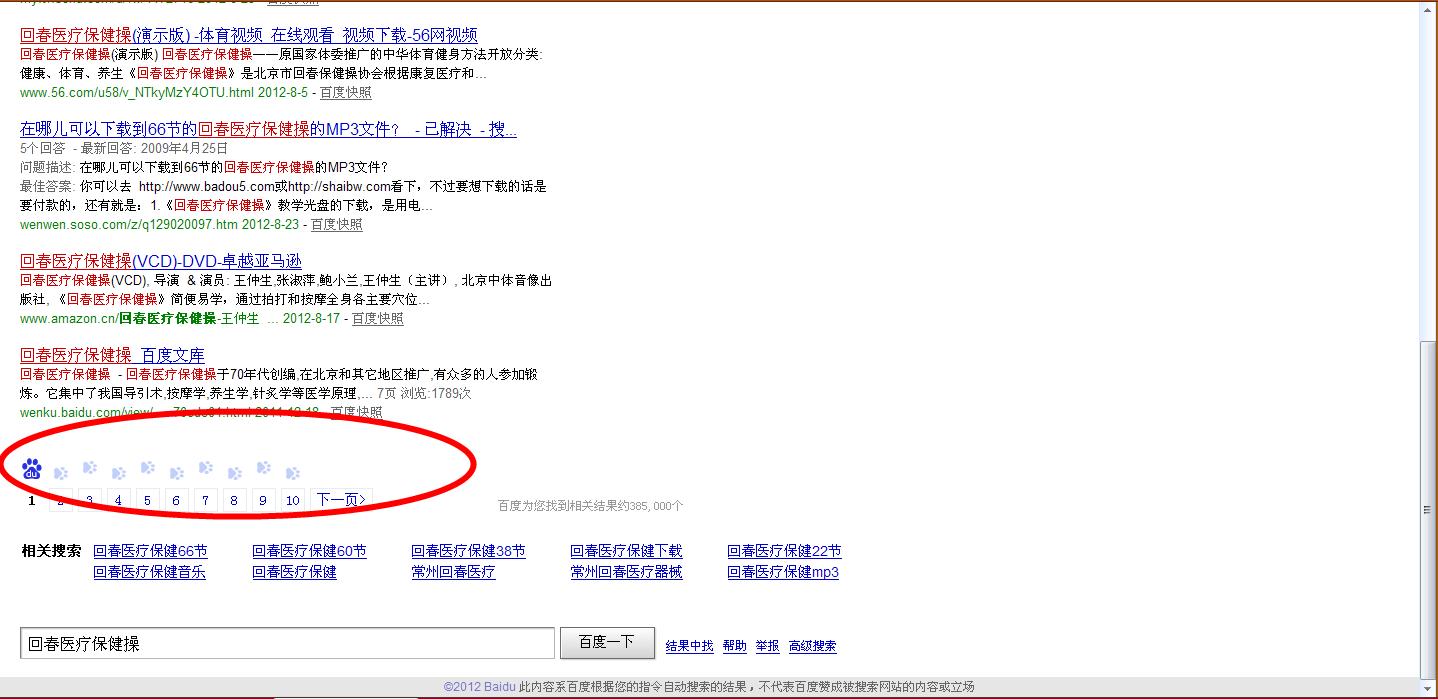Screen dimensions: 1438x699
Task: Click the paw print above page 4
Action: (x=119, y=473)
